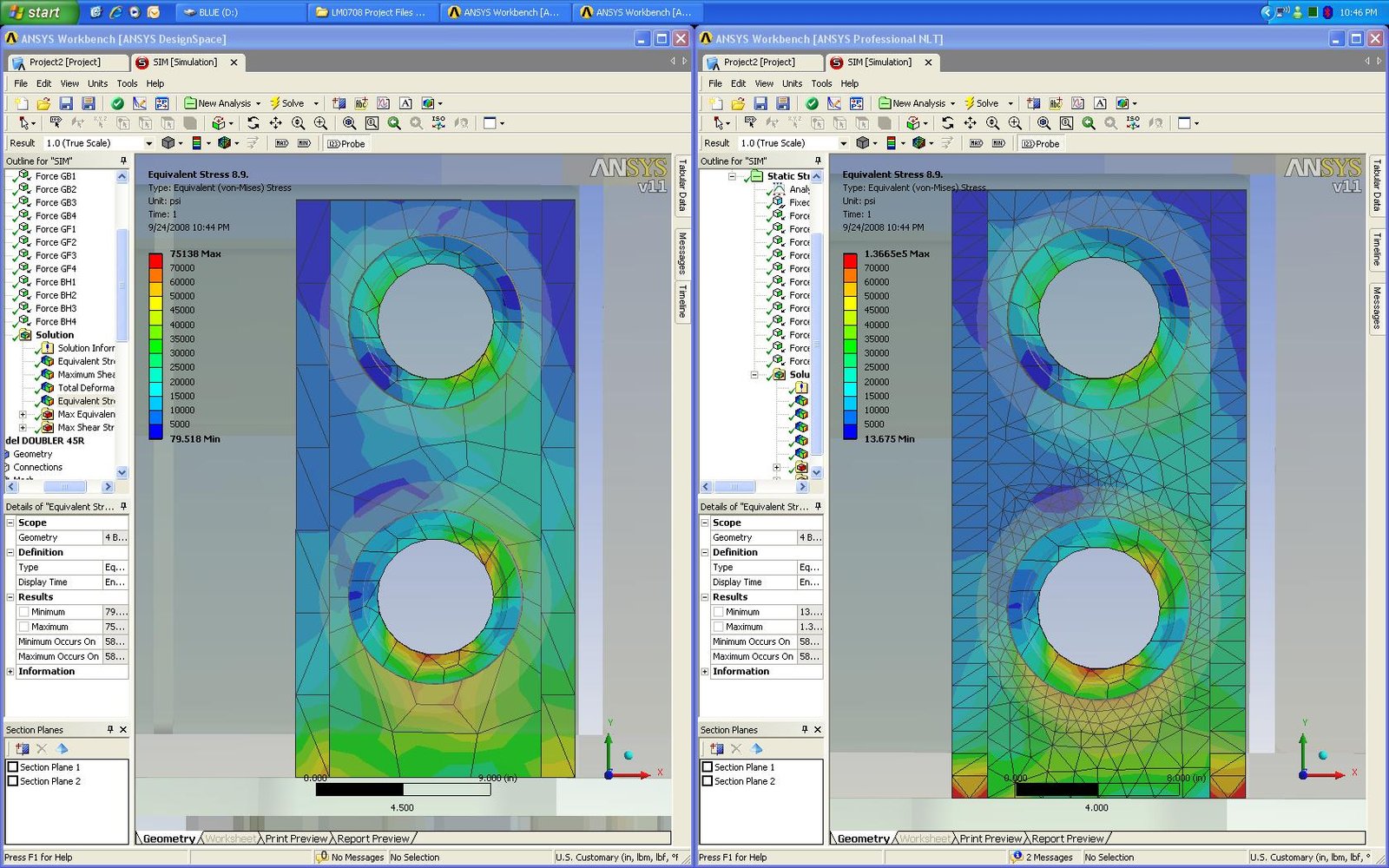The height and width of the screenshot is (868, 1389).
Task: Click the Probe button in Professional NLT window
Action: coord(1041,143)
